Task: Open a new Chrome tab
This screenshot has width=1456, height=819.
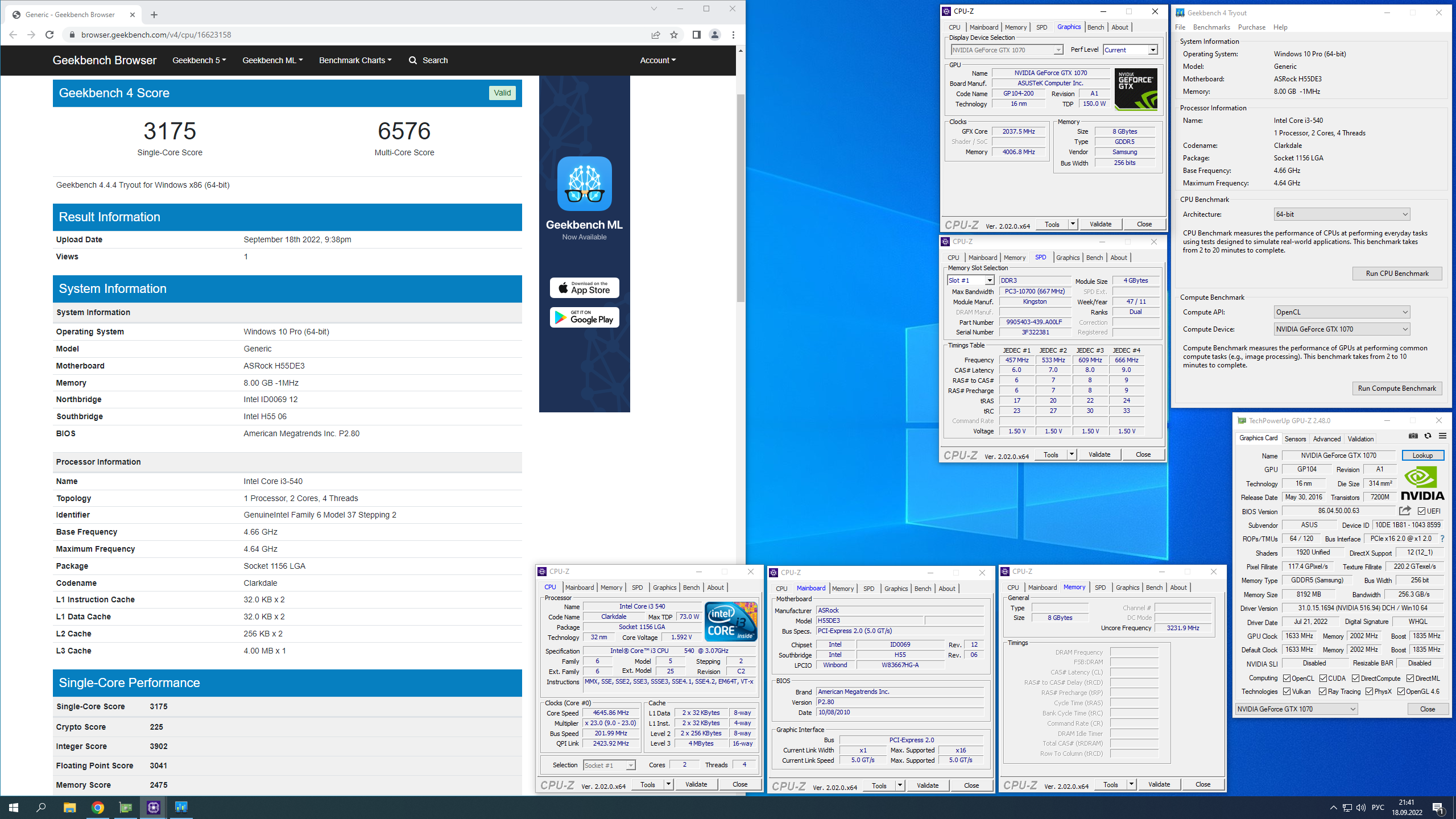Action: tap(154, 15)
